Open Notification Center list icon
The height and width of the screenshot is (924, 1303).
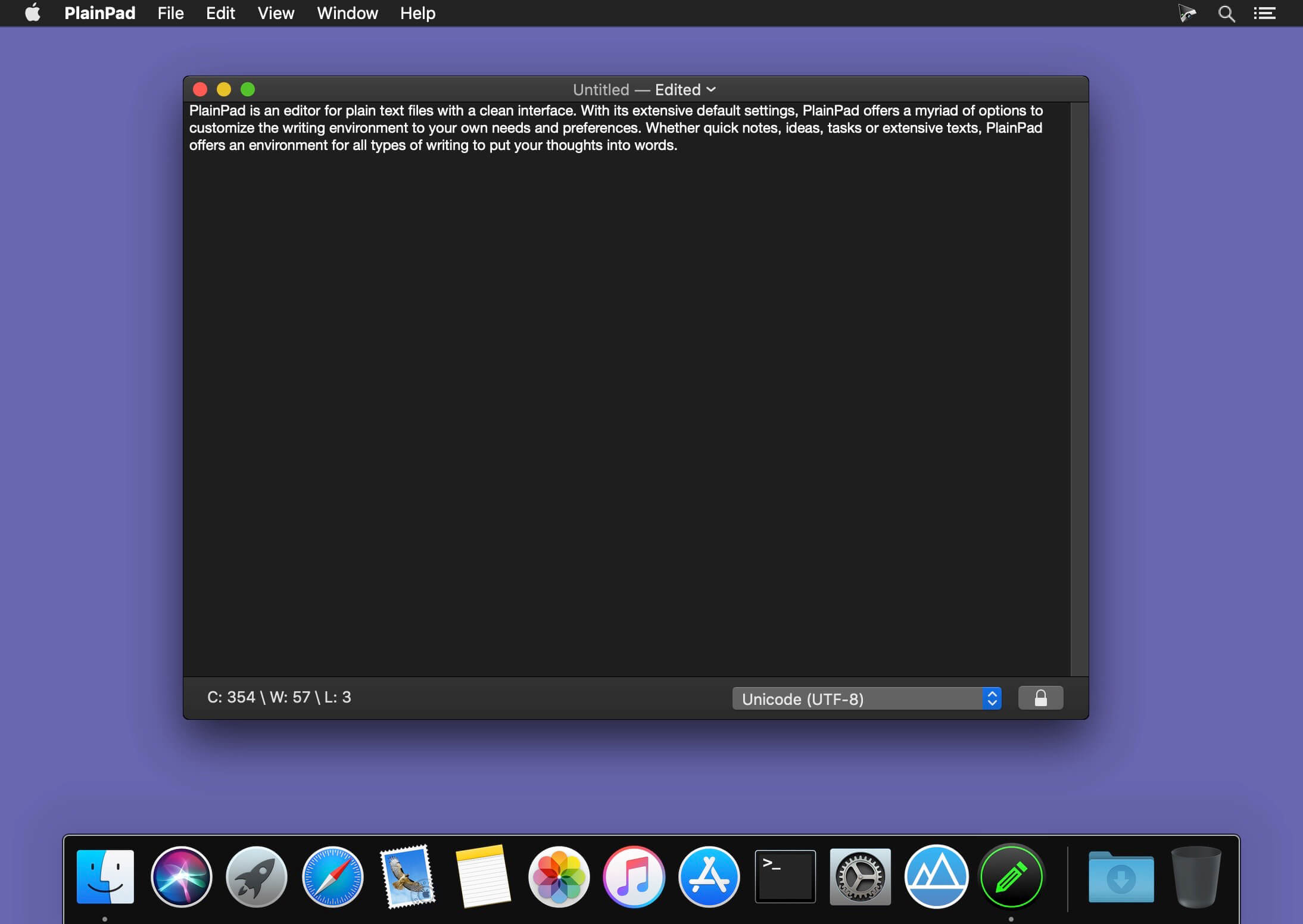pyautogui.click(x=1264, y=13)
